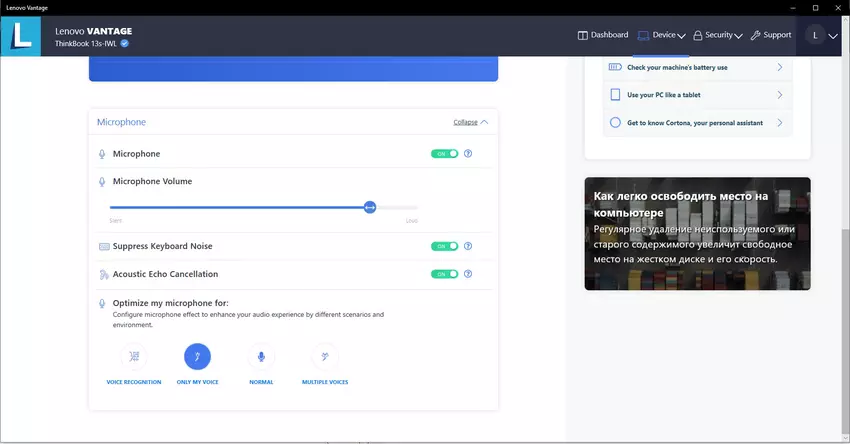Click the Lenovo Vantage logo icon
The image size is (850, 444).
point(20,36)
